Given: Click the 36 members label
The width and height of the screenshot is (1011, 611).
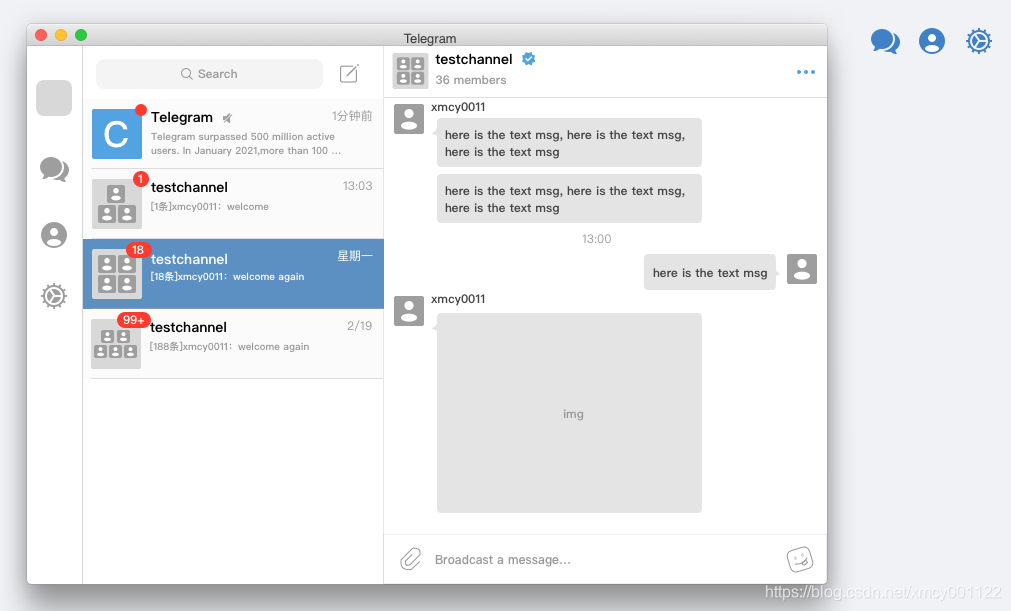Looking at the screenshot, I should (x=471, y=80).
